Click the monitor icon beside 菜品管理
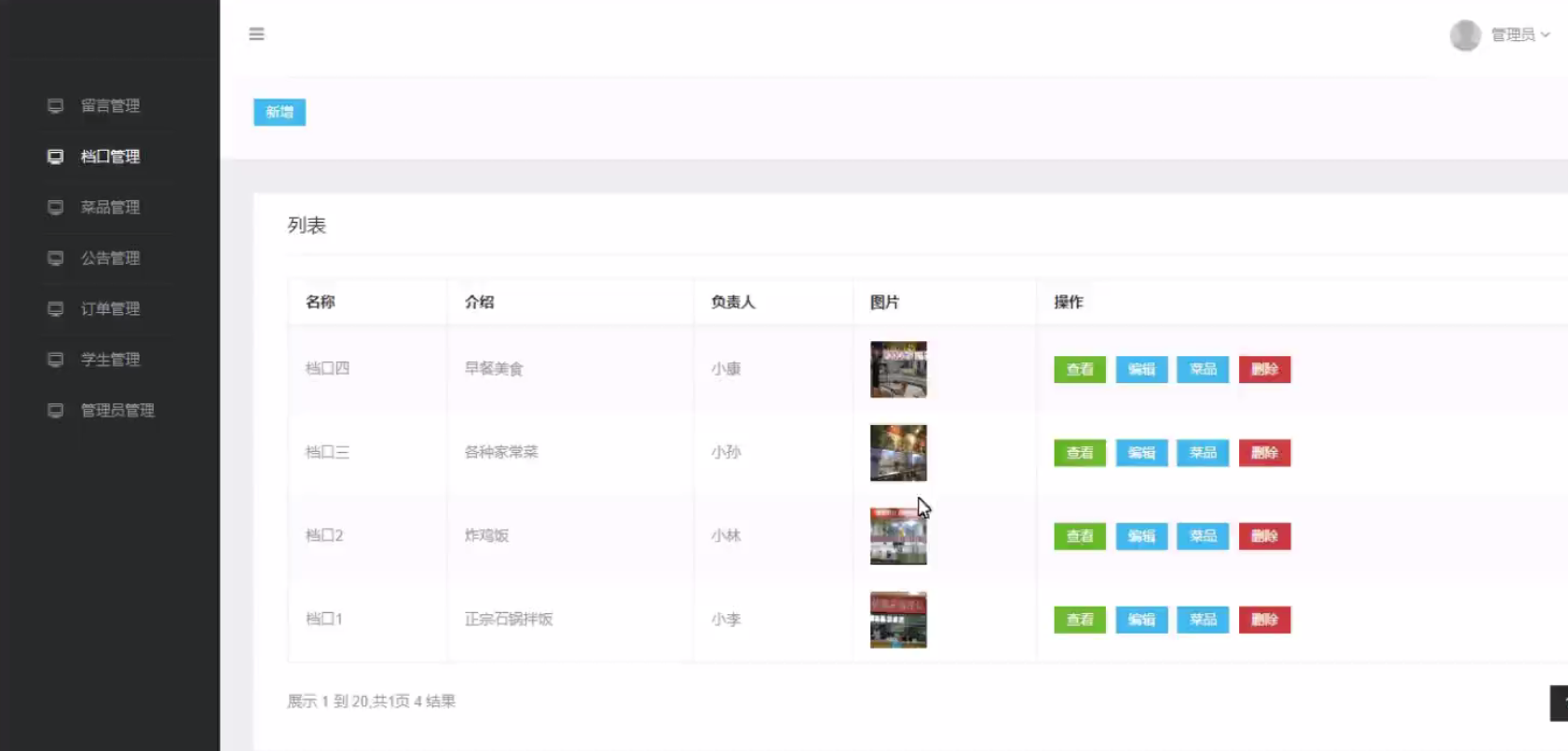Screen dimensions: 1568x751 (x=56, y=208)
